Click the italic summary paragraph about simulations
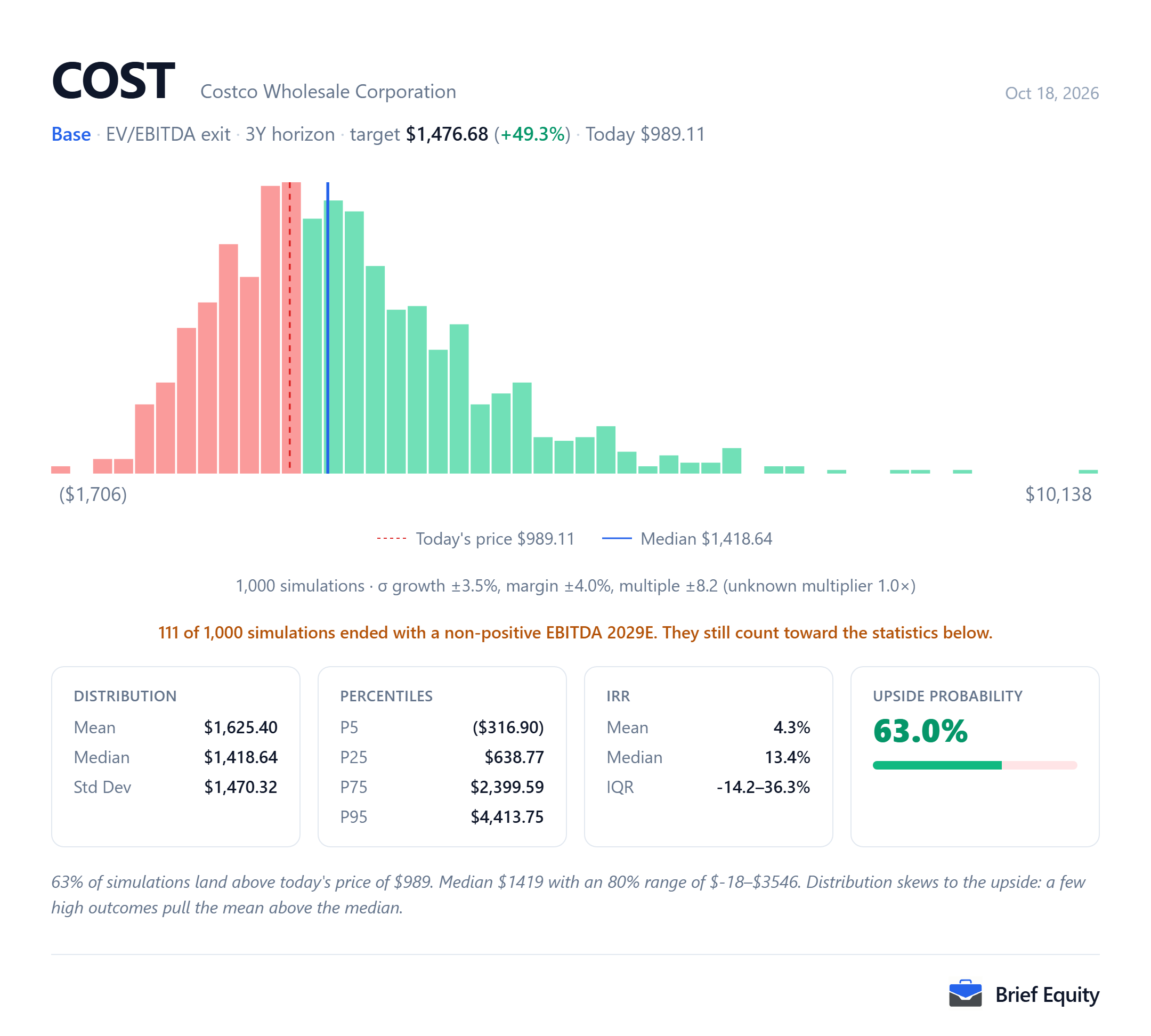Image resolution: width=1151 pixels, height=1036 pixels. [568, 894]
